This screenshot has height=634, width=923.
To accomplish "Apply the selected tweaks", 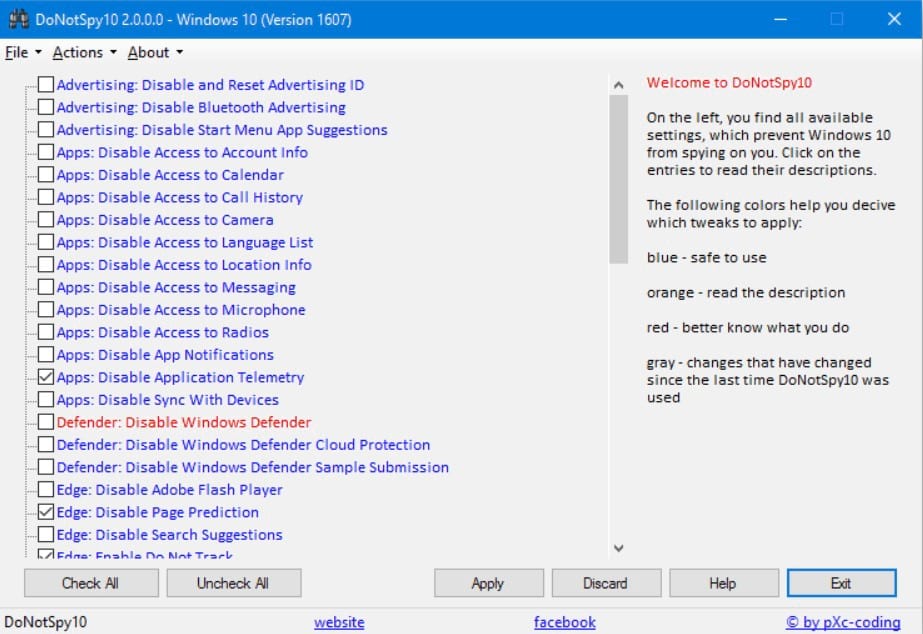I will click(x=488, y=583).
